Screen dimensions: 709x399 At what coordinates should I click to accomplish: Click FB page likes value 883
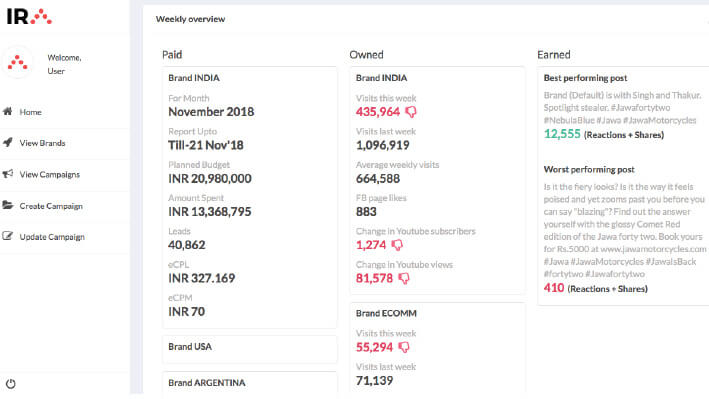(366, 212)
